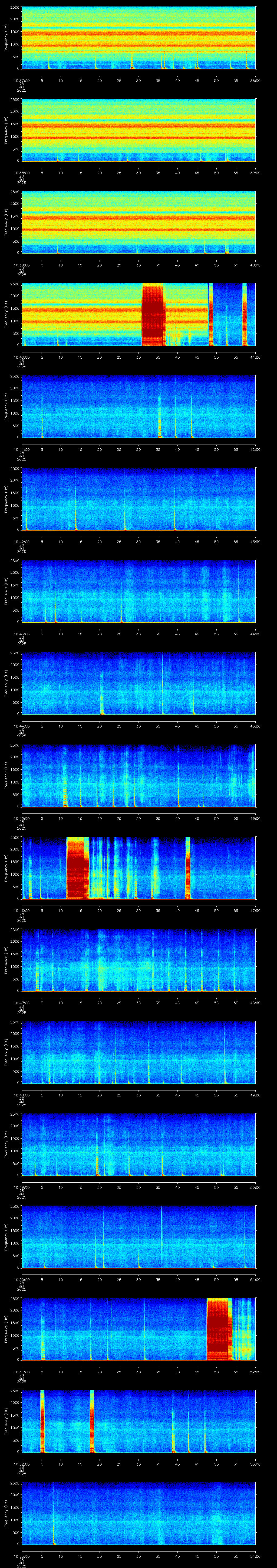
Task: Click the wide red burst in the 10:40:00 spectrogram
Action: [x=153, y=315]
